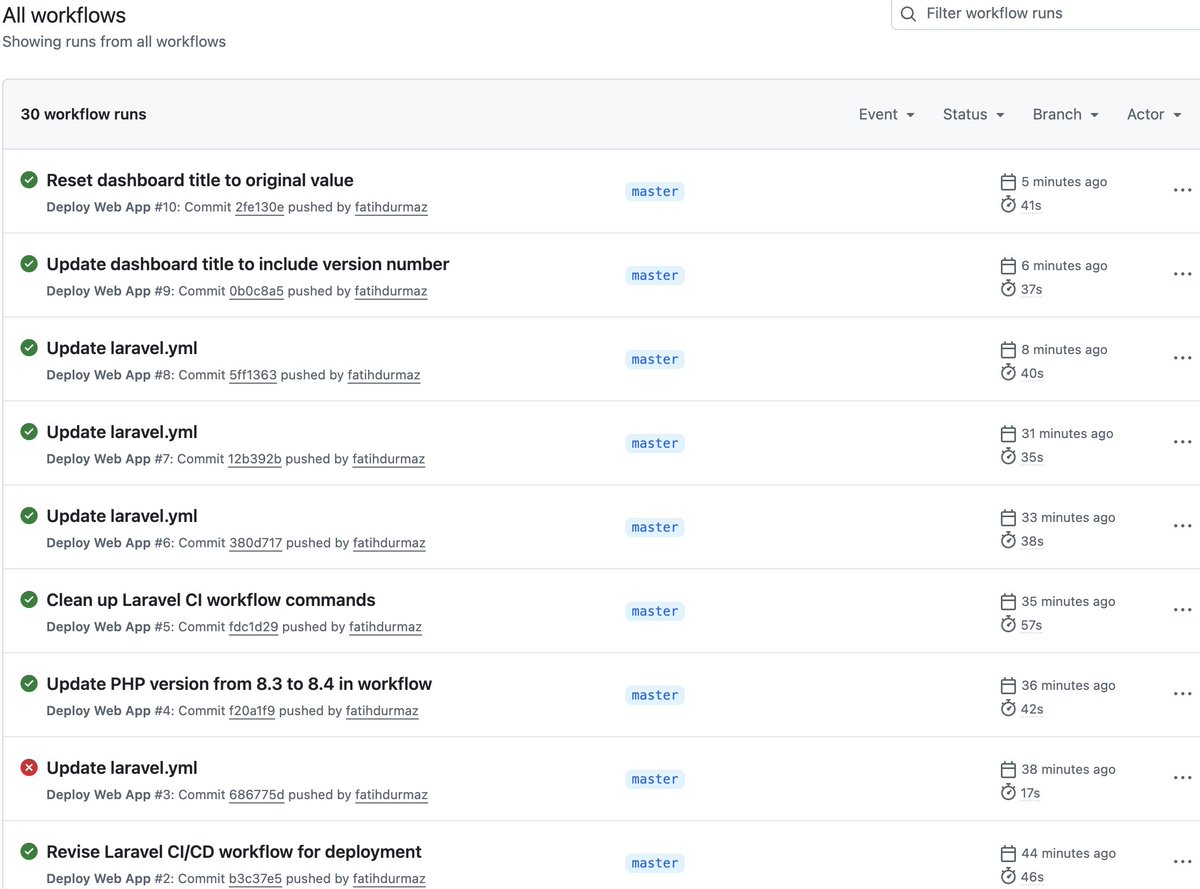
Task: Open commit fdc1d29 link
Action: click(x=253, y=627)
